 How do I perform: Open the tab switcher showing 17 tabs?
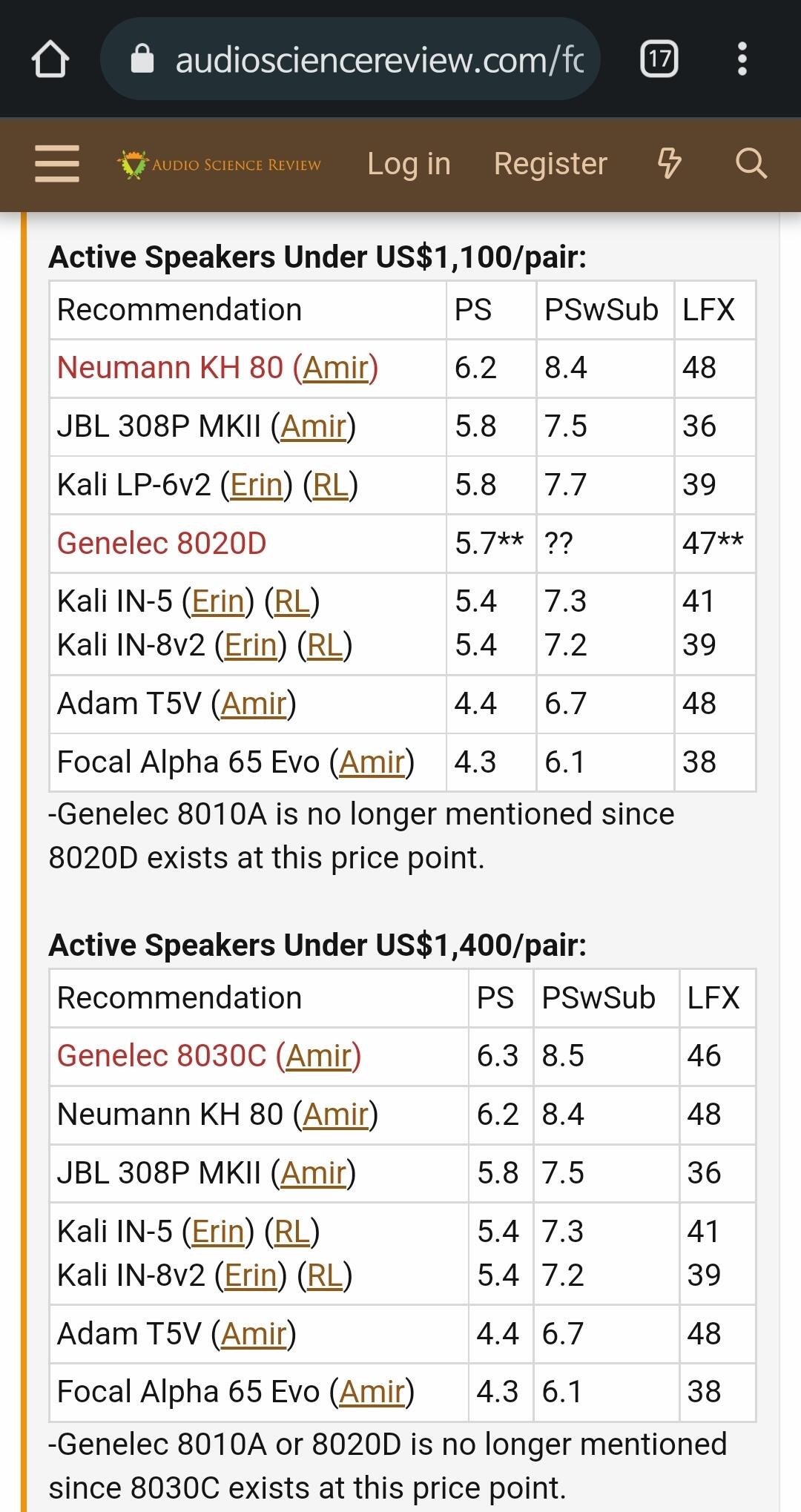click(659, 59)
